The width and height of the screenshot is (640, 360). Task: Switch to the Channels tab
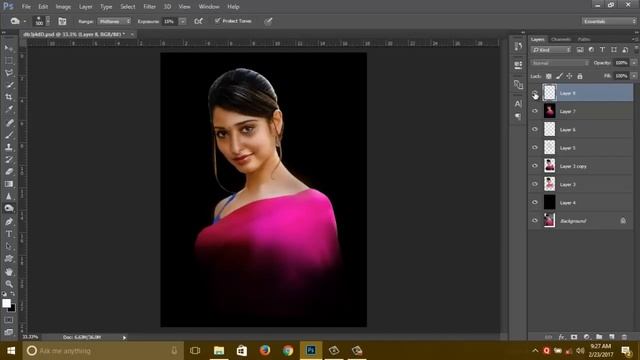[x=561, y=39]
